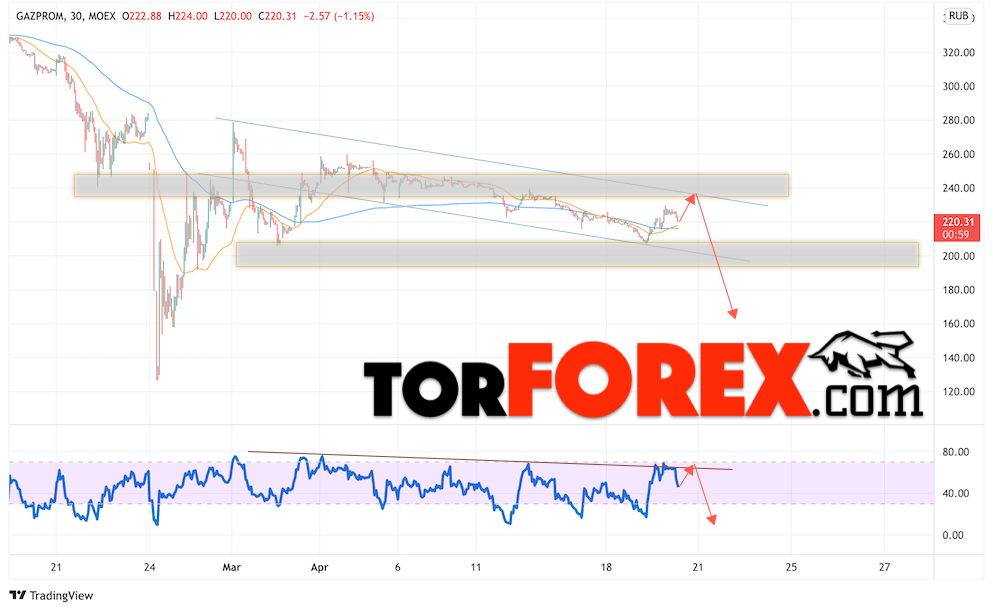
Task: Click the 160.00 price axis label
Action: tap(958, 323)
